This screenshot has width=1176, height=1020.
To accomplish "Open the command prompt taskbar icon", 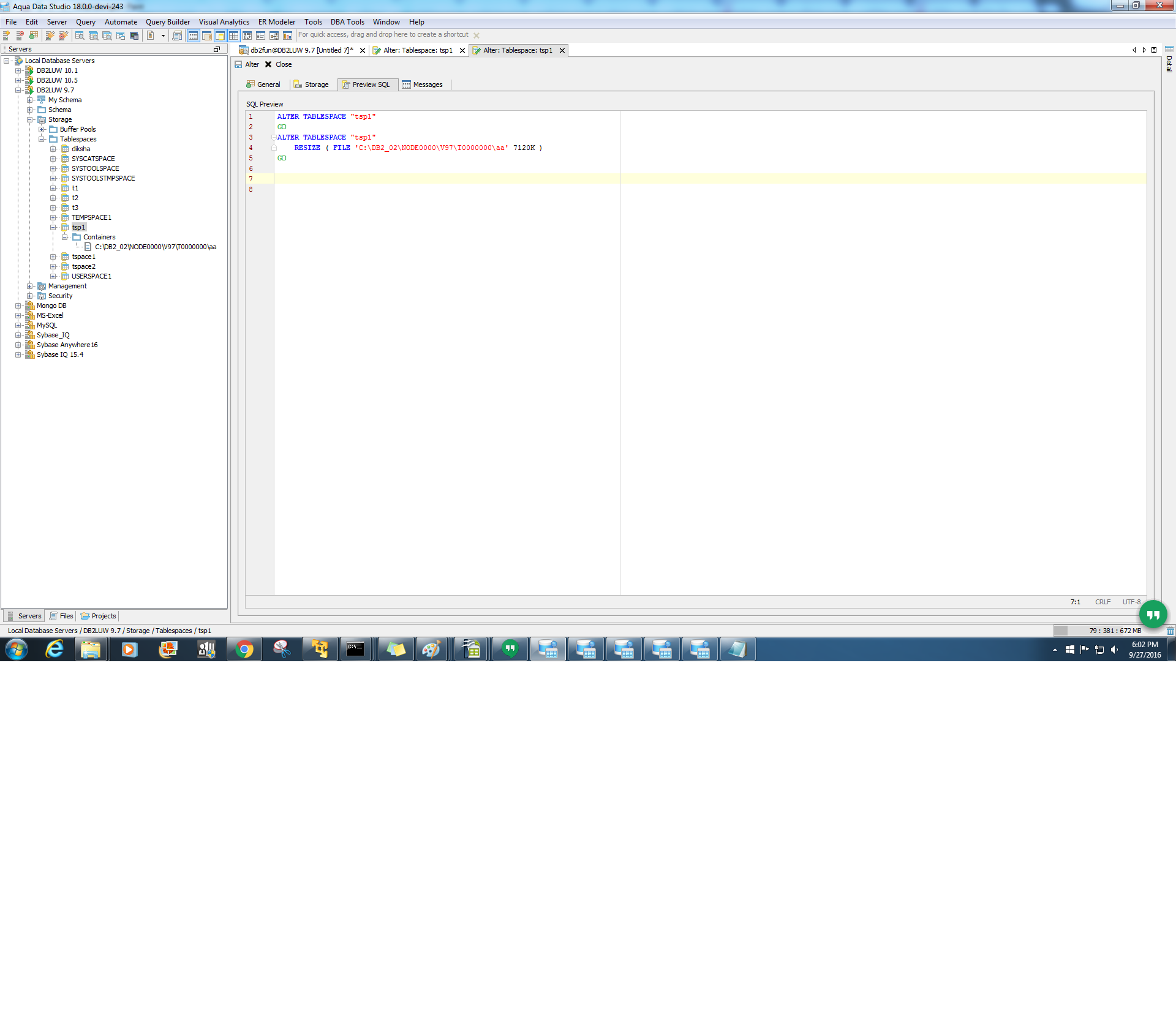I will click(355, 649).
